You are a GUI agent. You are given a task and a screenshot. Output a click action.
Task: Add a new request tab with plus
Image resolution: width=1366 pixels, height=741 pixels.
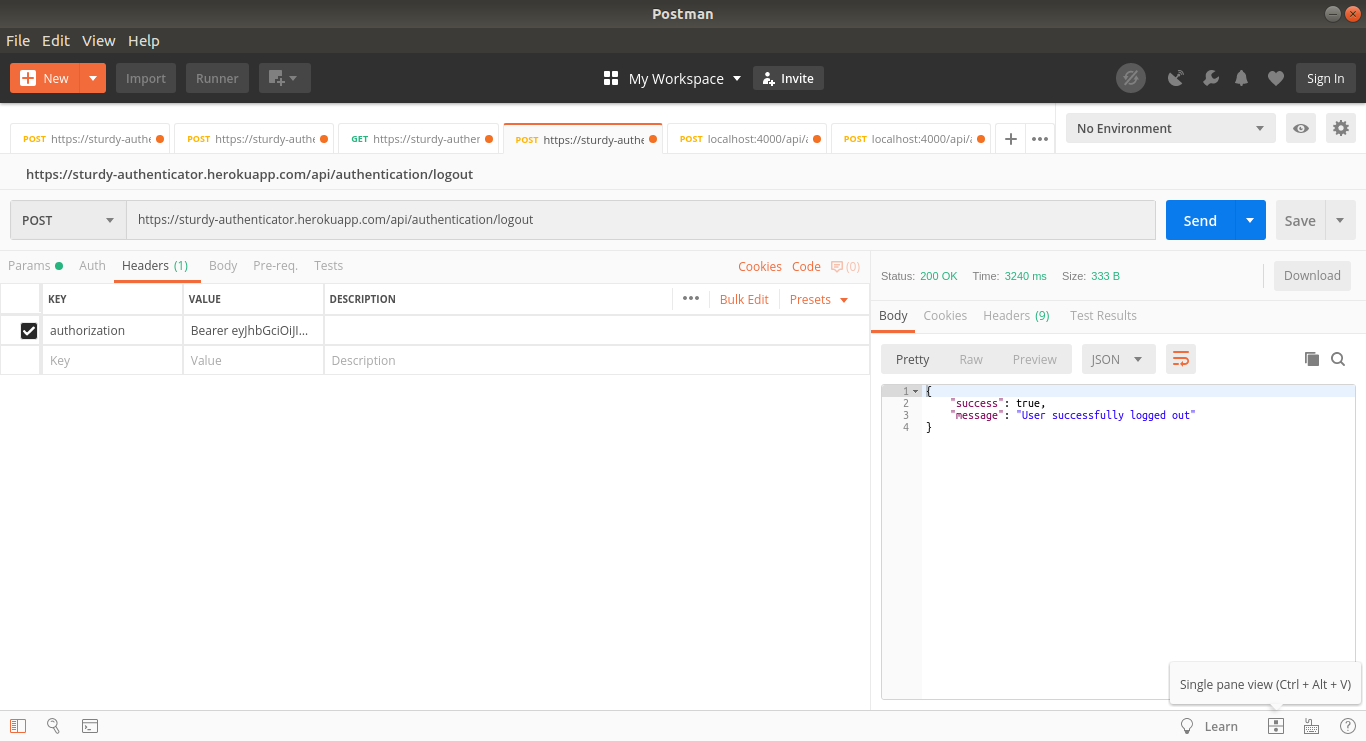pos(1010,139)
